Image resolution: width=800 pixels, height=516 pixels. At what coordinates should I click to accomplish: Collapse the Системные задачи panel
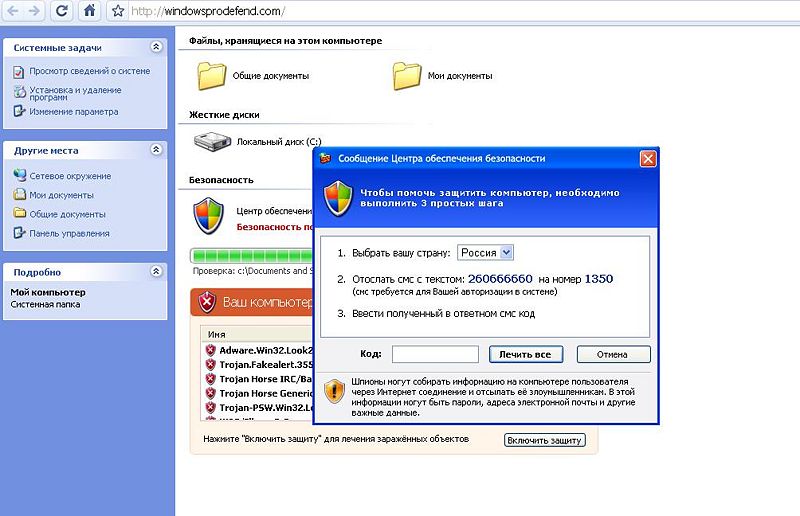pyautogui.click(x=155, y=47)
